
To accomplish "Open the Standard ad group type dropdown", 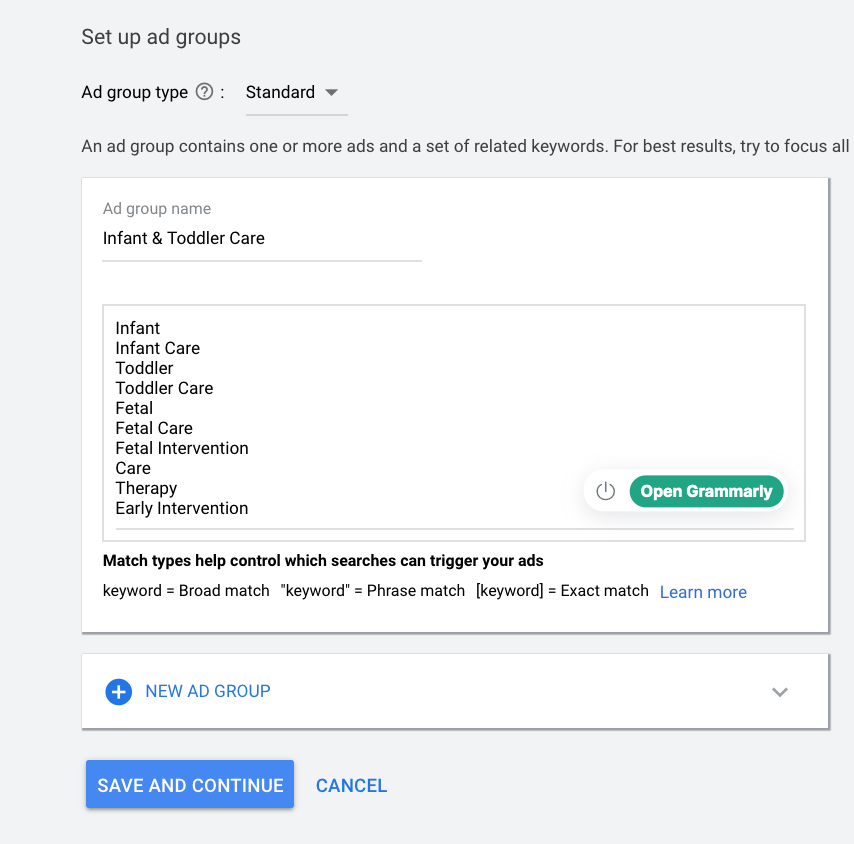I will (331, 92).
